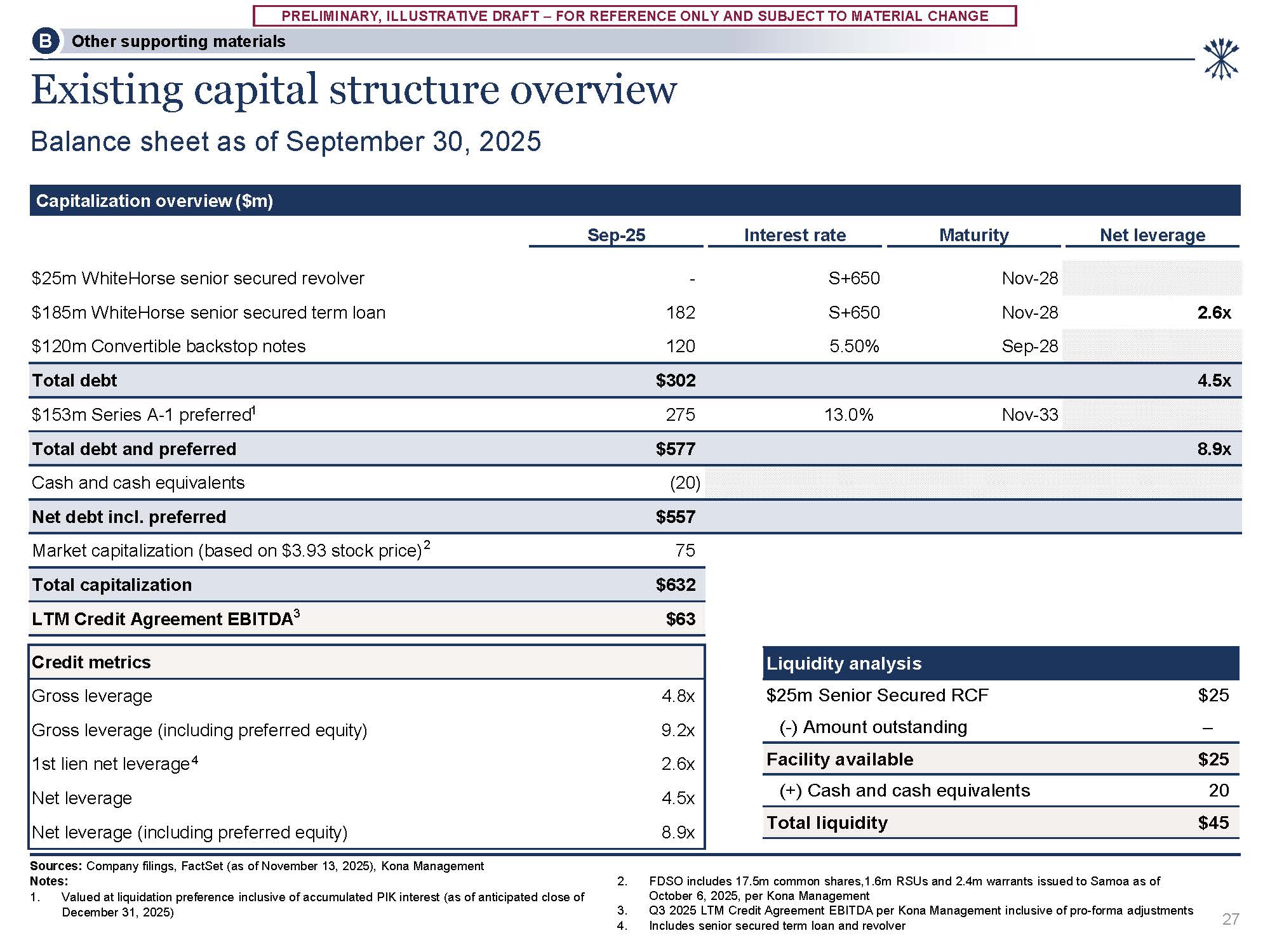Select the Total debt row label
The image size is (1270, 952).
coord(74,381)
